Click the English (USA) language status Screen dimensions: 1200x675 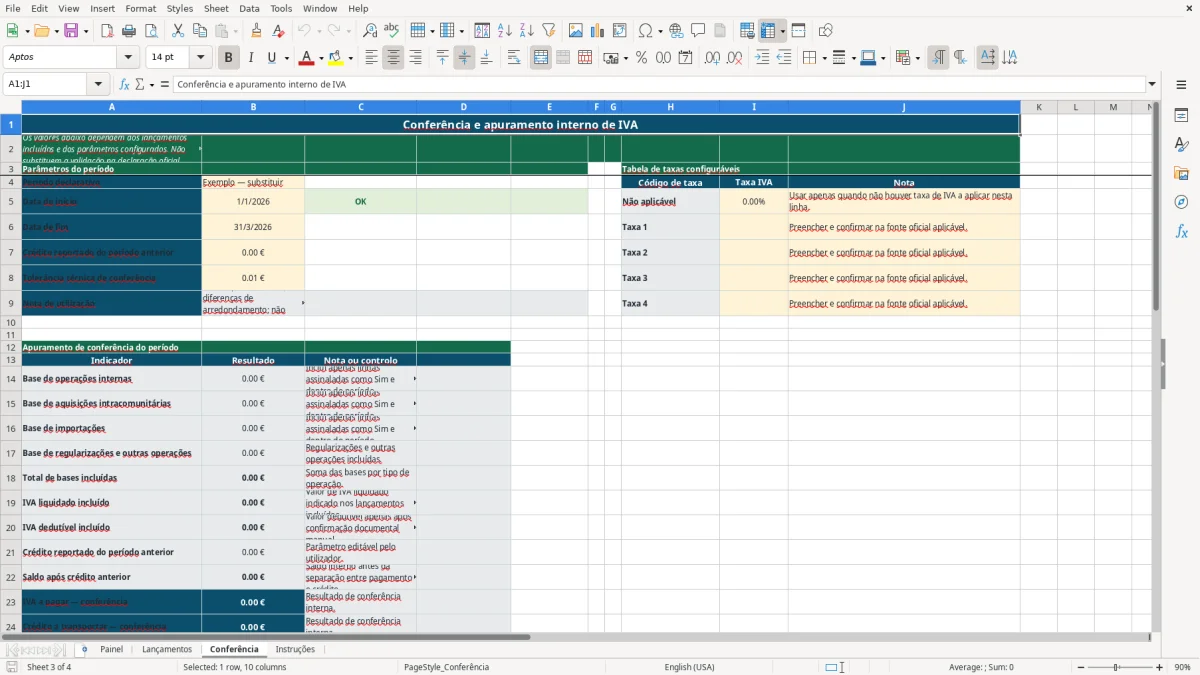(689, 667)
